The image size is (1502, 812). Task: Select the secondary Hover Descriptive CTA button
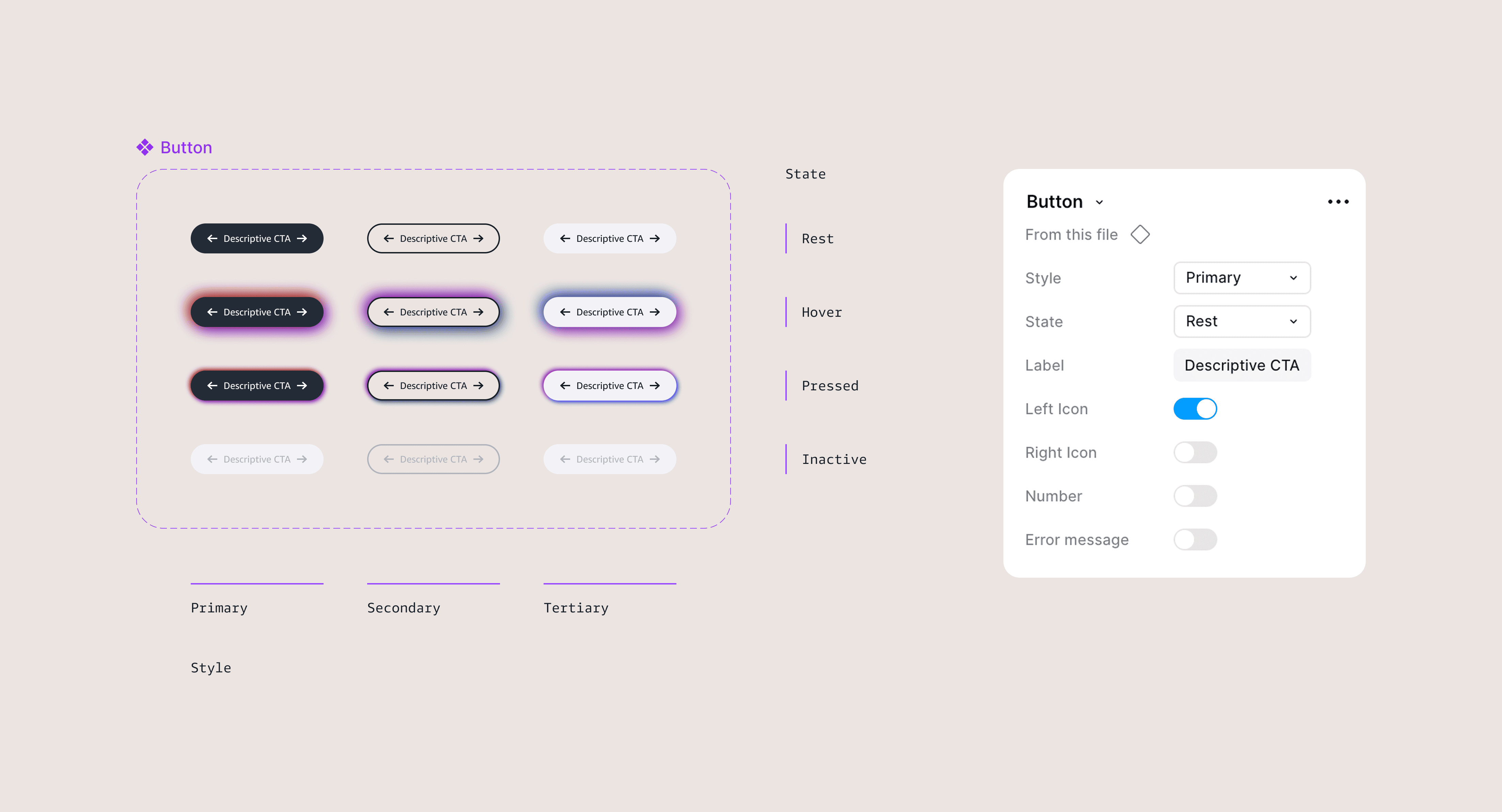click(433, 312)
